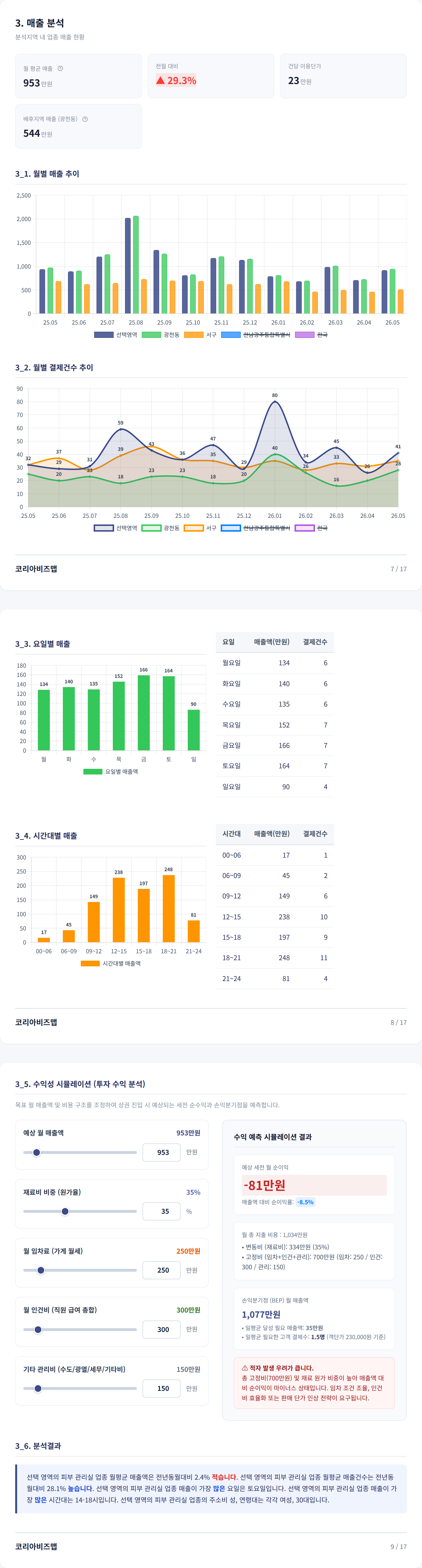This screenshot has height=1568, width=422.
Task: Click the 150 기타 관리비 input box
Action: pyautogui.click(x=161, y=1389)
